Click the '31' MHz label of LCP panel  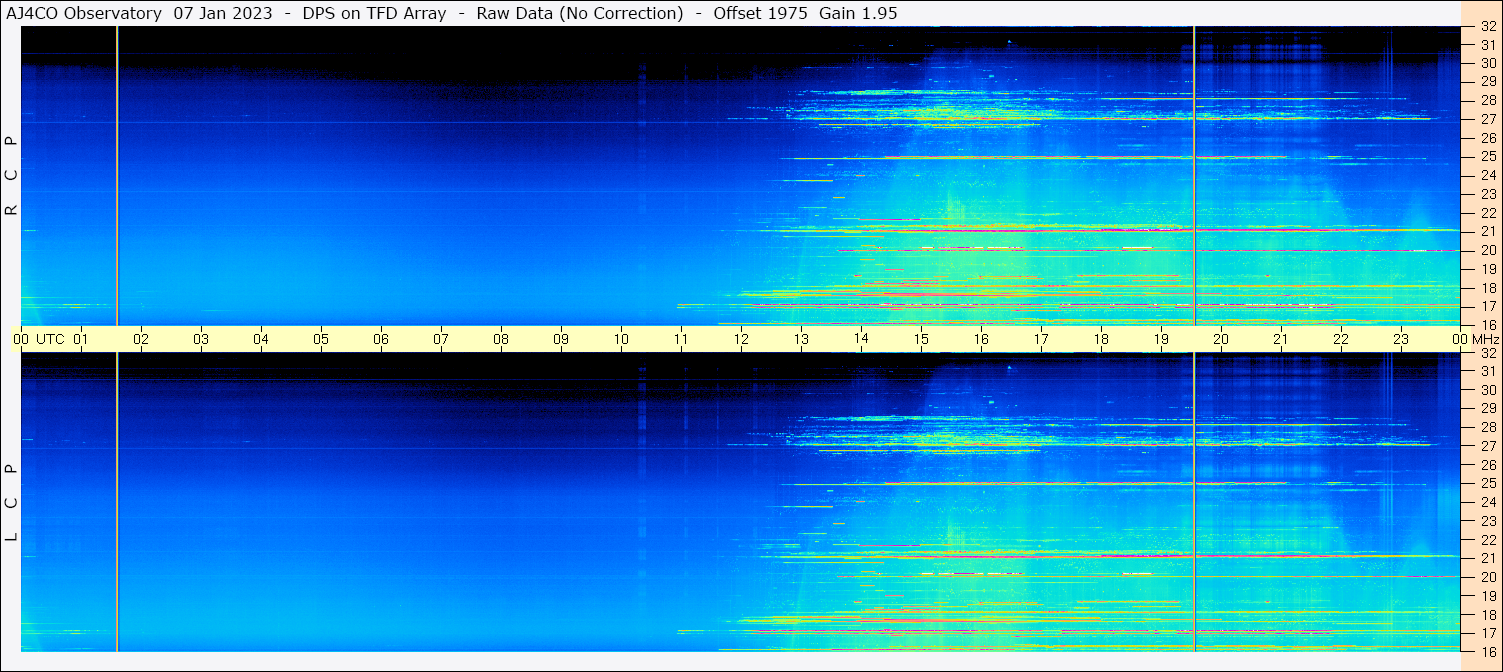point(1488,371)
